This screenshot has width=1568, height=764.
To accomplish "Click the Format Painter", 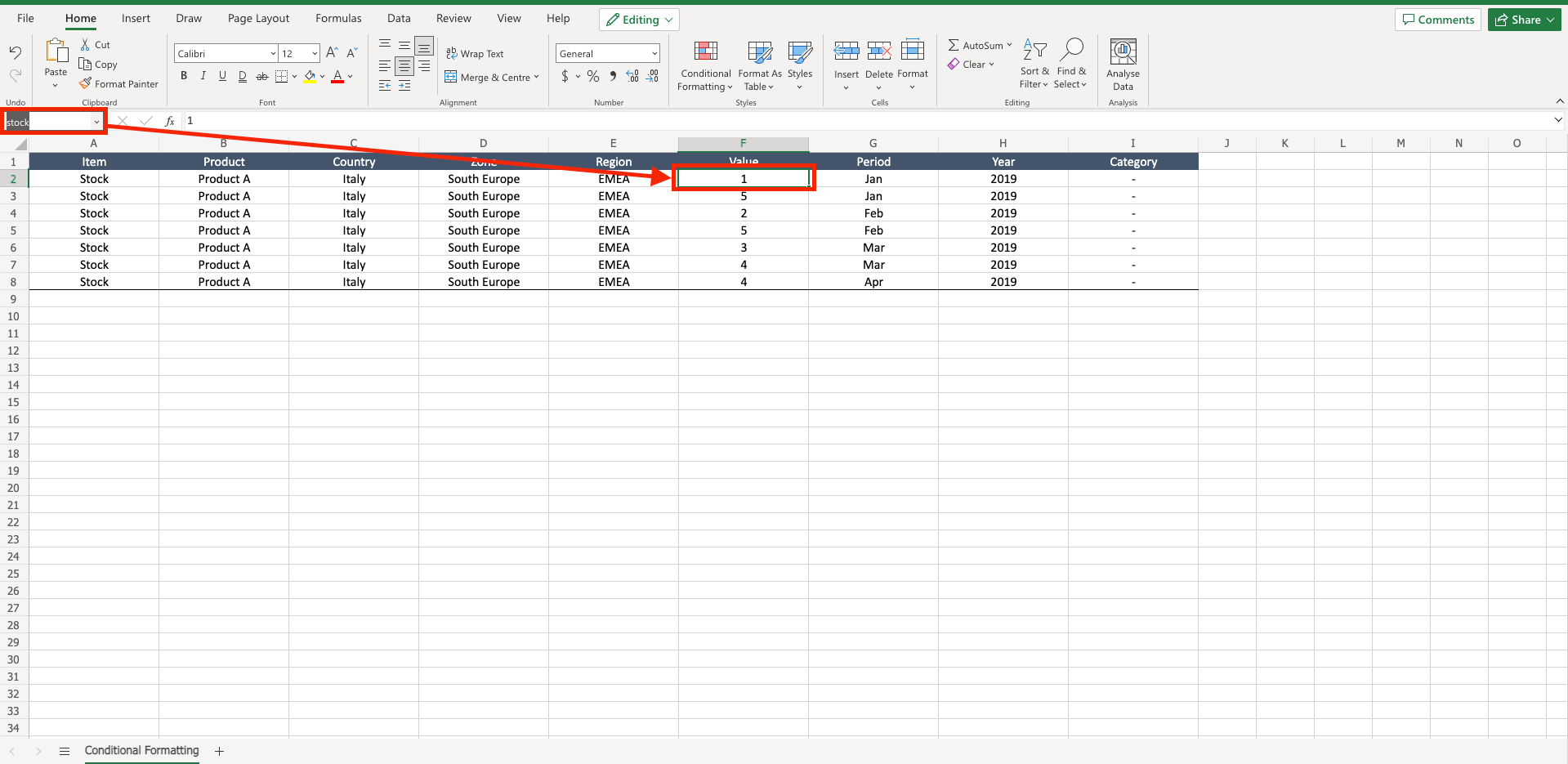I will click(118, 83).
